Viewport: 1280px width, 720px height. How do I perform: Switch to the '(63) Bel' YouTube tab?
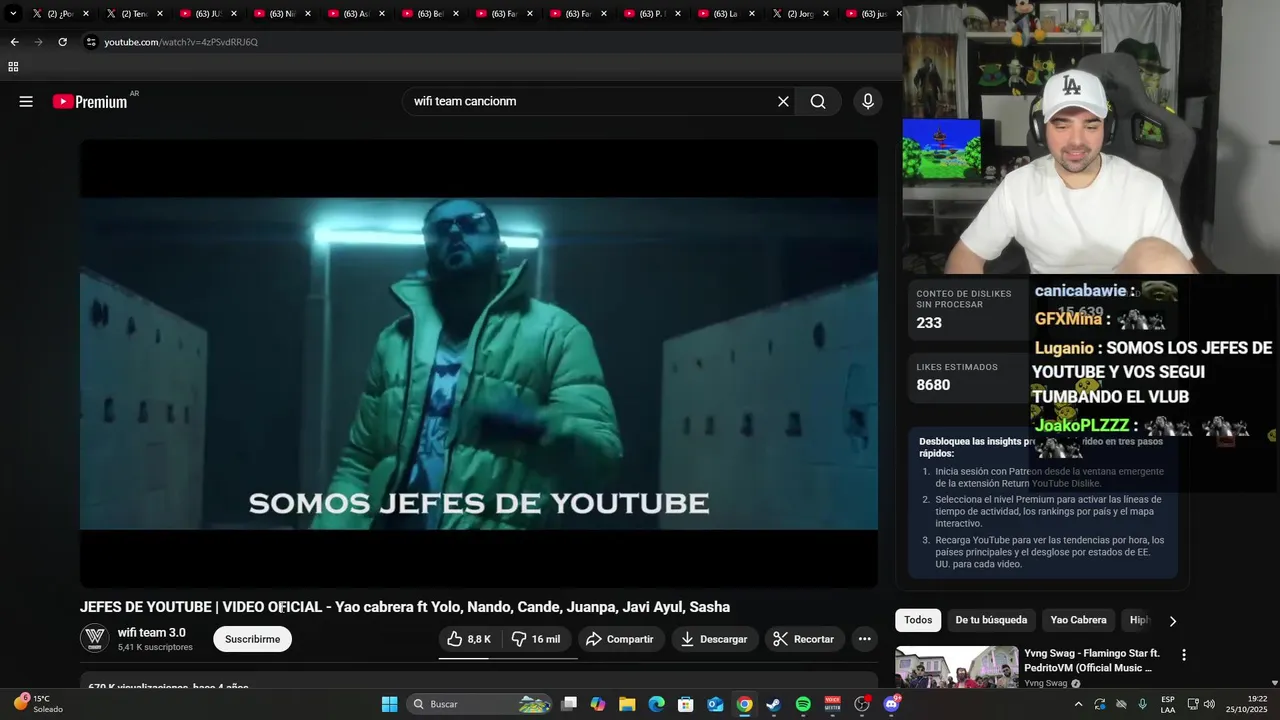(430, 14)
